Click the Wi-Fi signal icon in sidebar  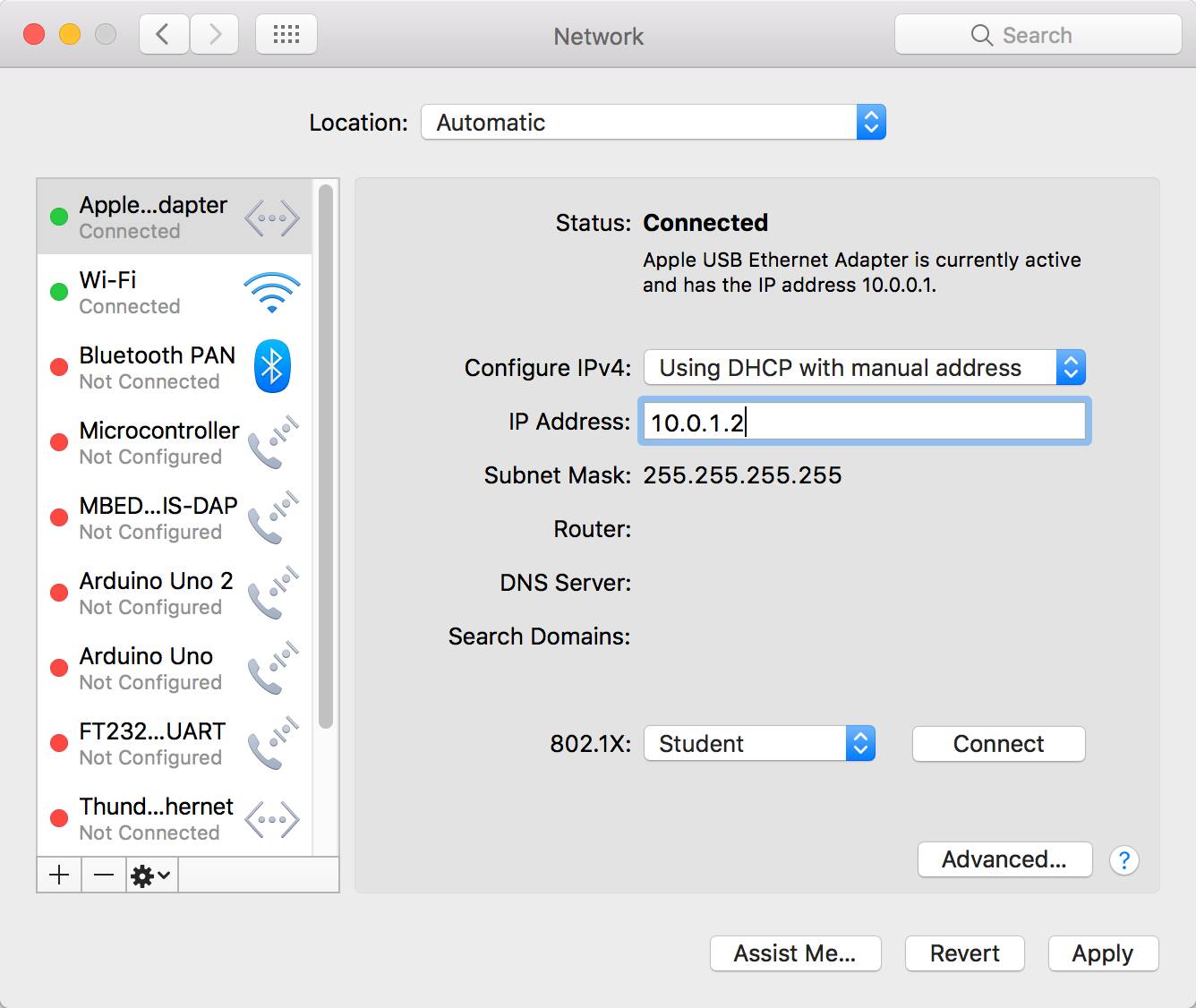pos(271,293)
